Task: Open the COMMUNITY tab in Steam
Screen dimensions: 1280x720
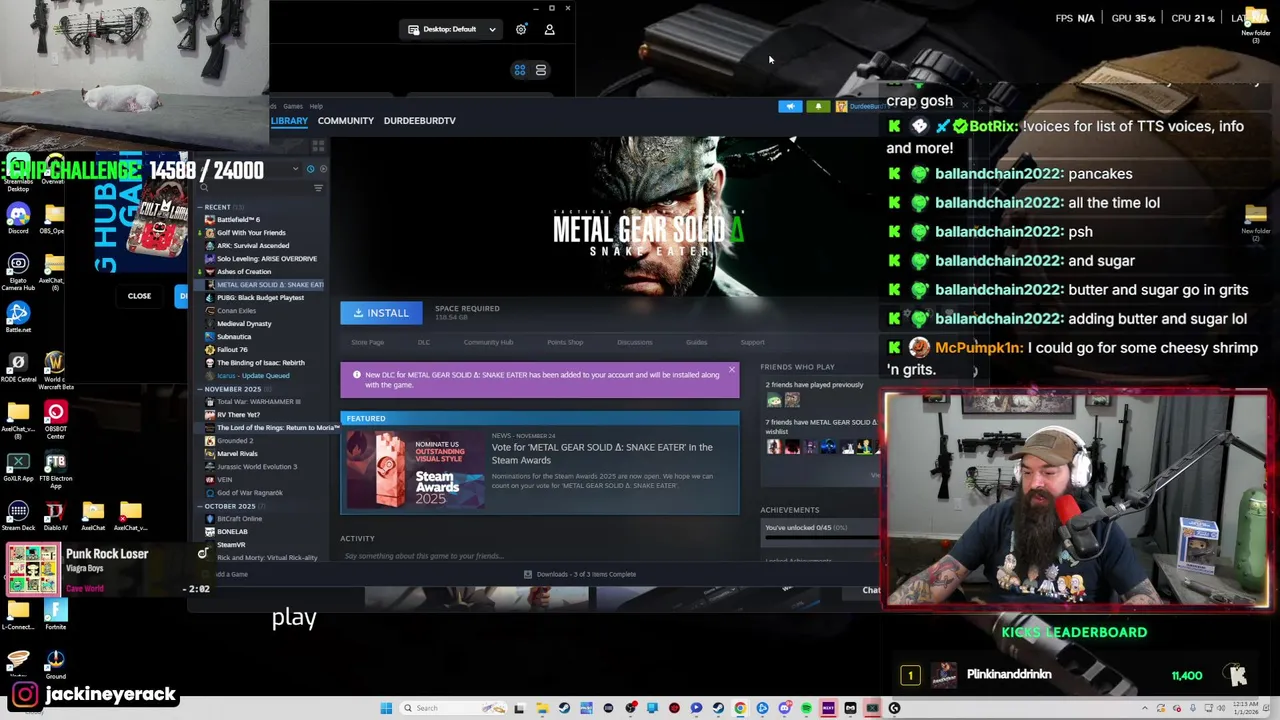Action: [345, 121]
